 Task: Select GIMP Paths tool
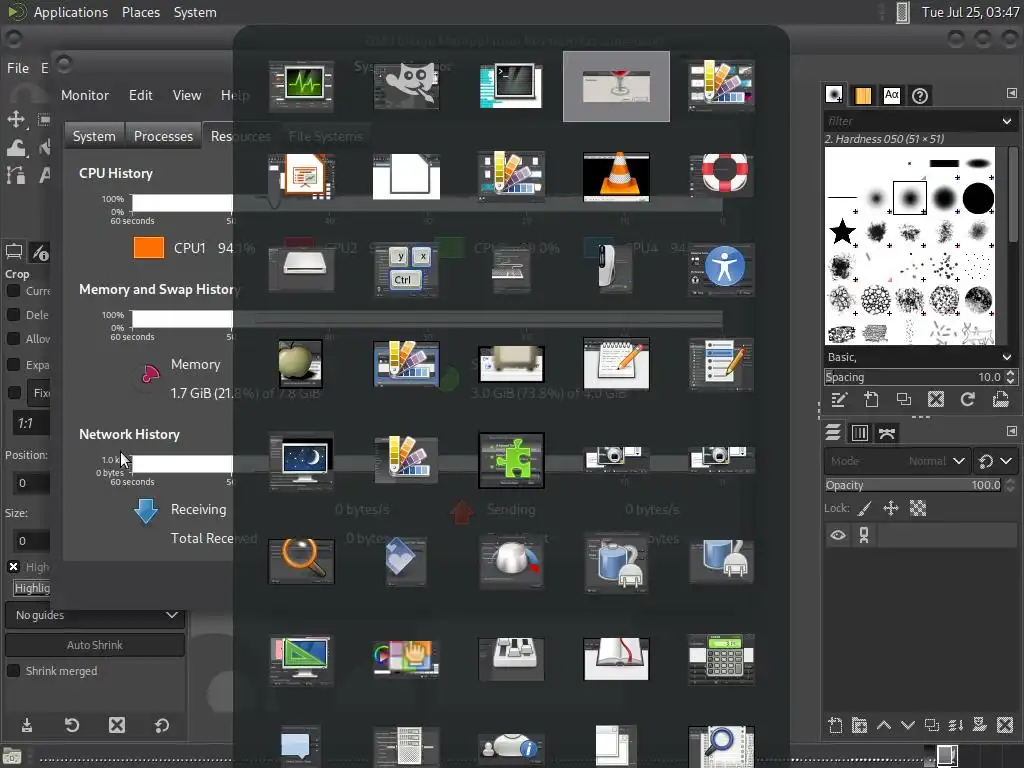click(16, 174)
